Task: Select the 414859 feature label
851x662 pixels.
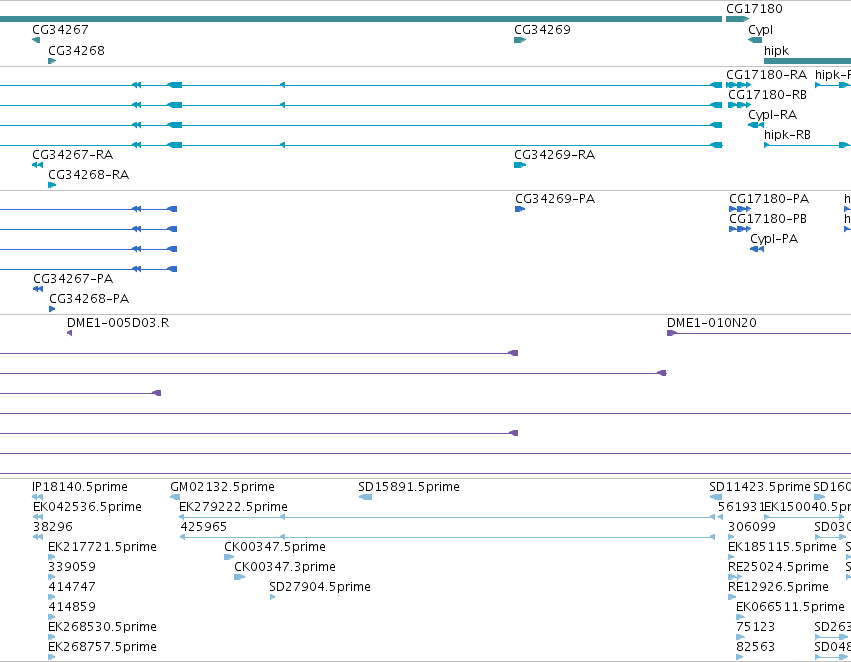Action: pyautogui.click(x=72, y=607)
